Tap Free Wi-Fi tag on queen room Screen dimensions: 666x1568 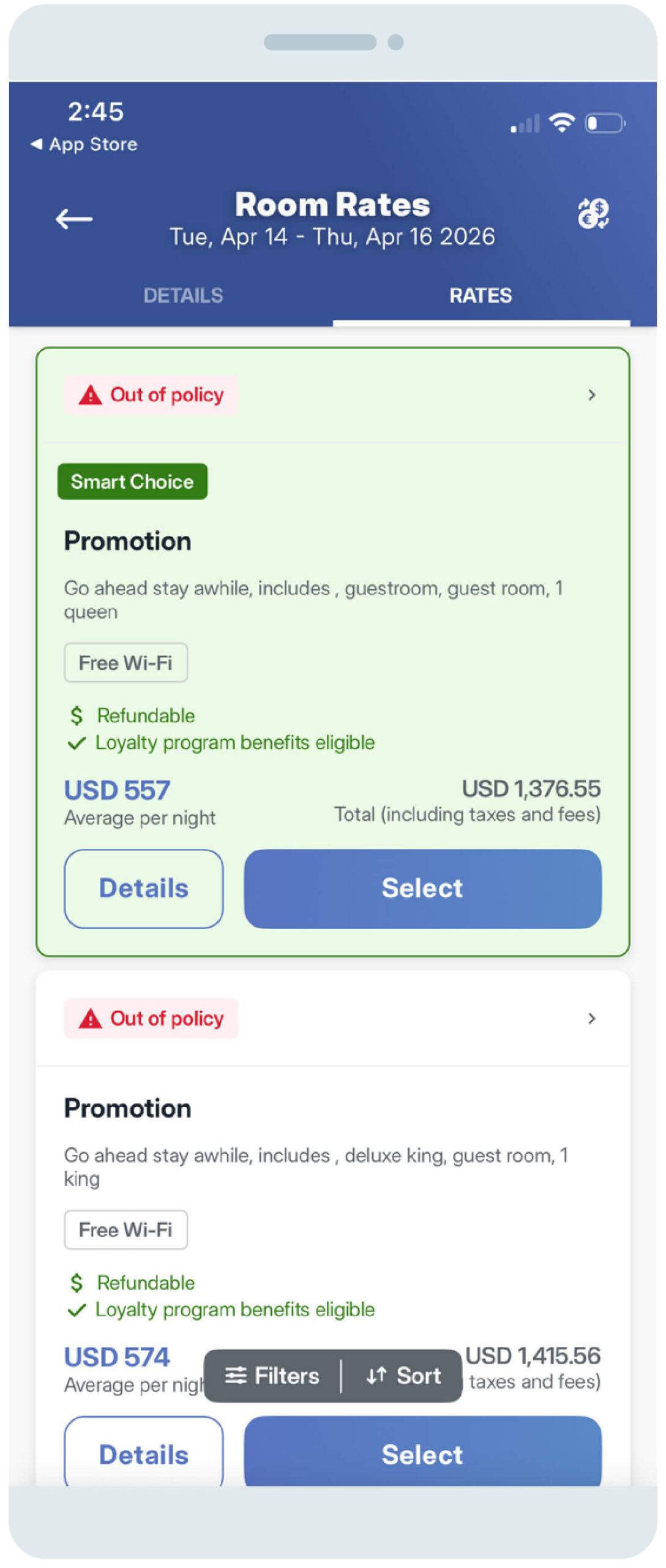pyautogui.click(x=125, y=663)
